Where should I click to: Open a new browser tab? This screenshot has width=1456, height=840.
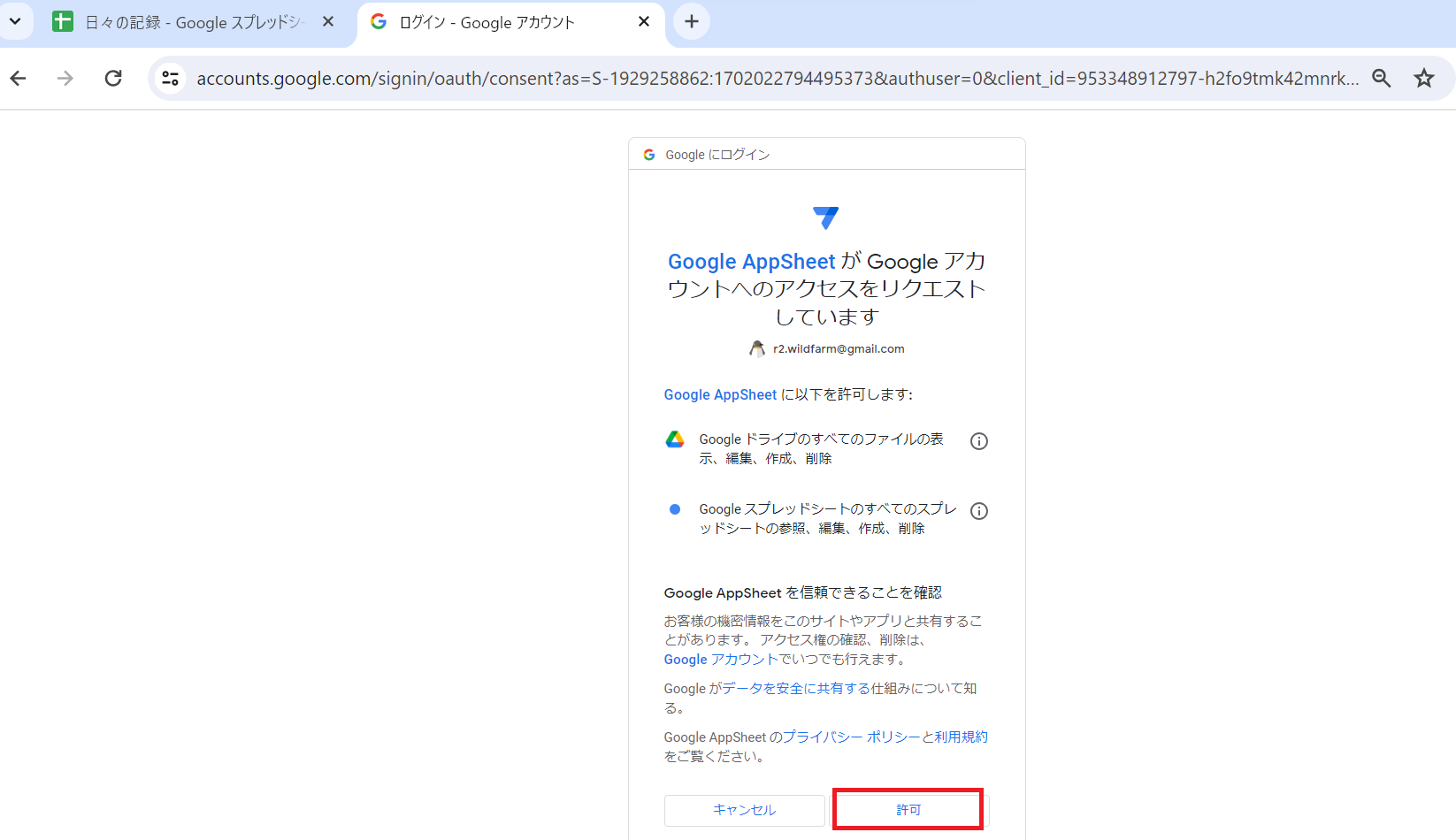[692, 21]
